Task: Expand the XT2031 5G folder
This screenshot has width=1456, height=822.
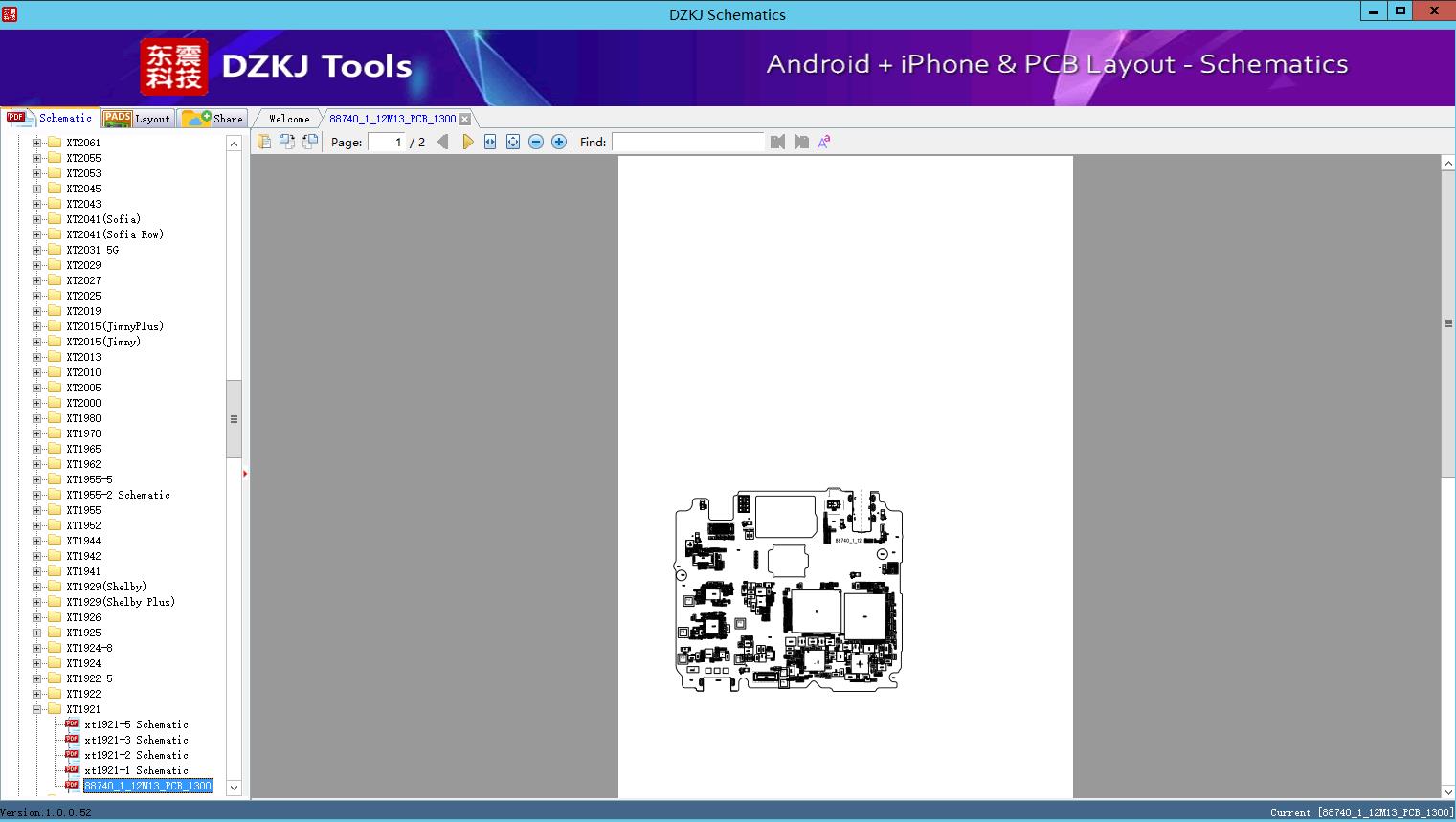Action: [x=37, y=250]
